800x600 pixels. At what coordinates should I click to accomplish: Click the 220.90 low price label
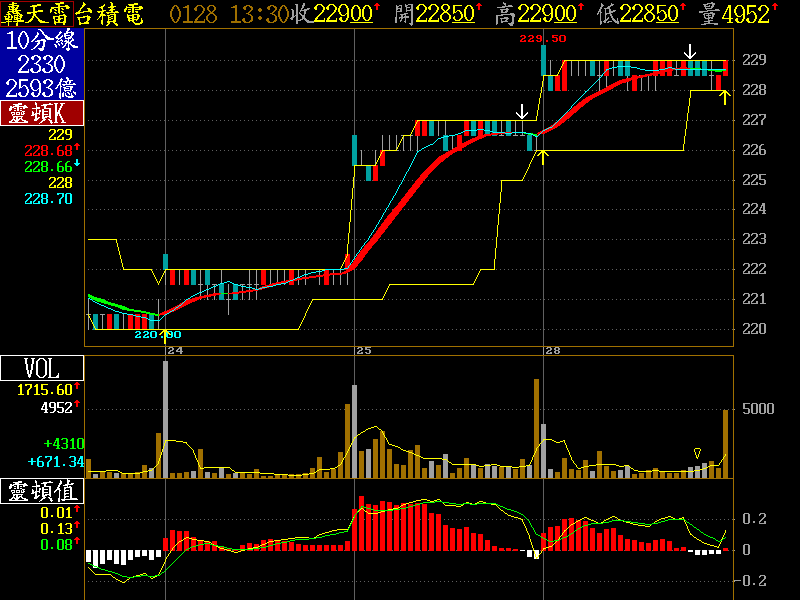click(158, 334)
